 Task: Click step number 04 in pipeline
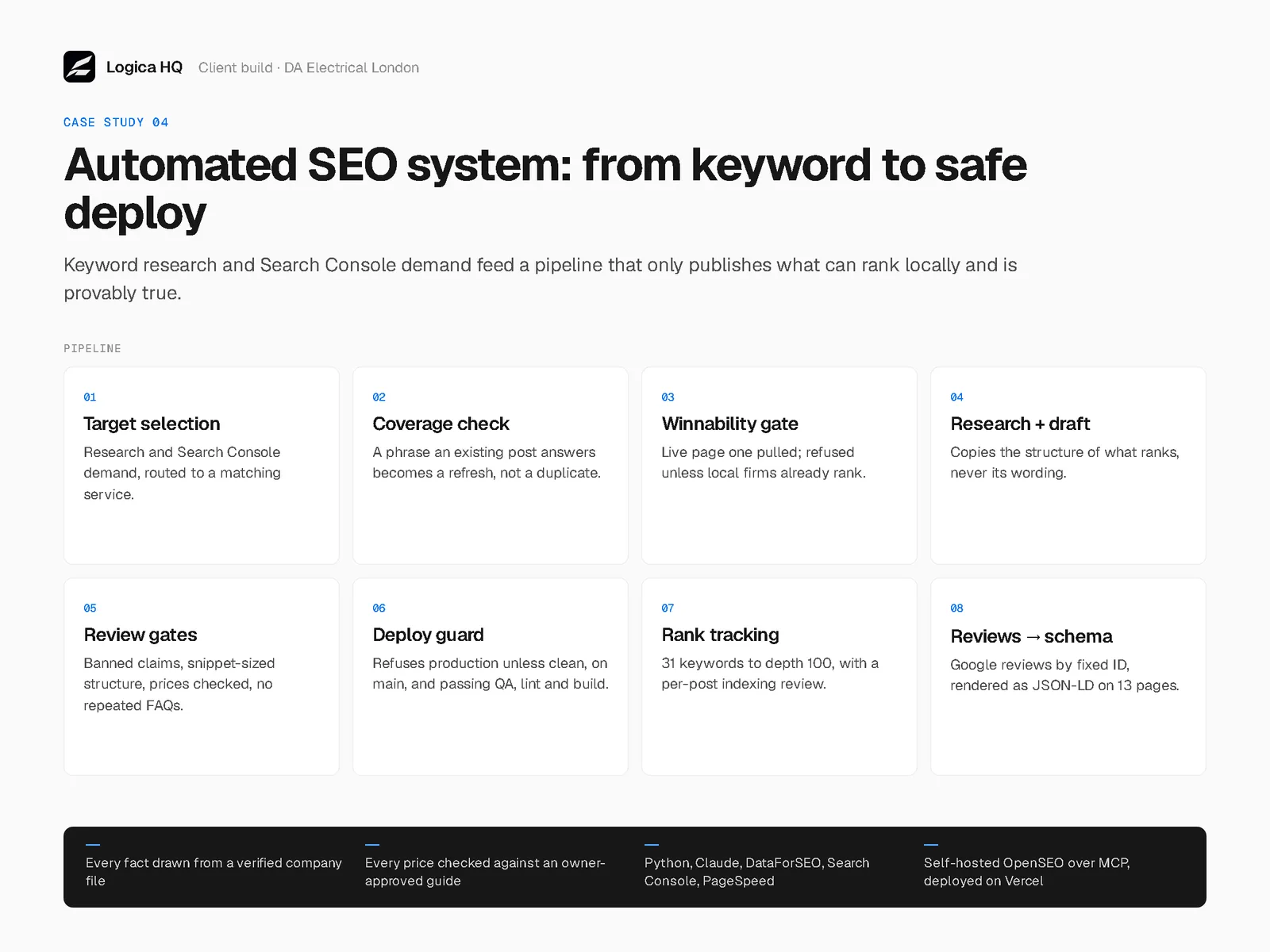[956, 397]
